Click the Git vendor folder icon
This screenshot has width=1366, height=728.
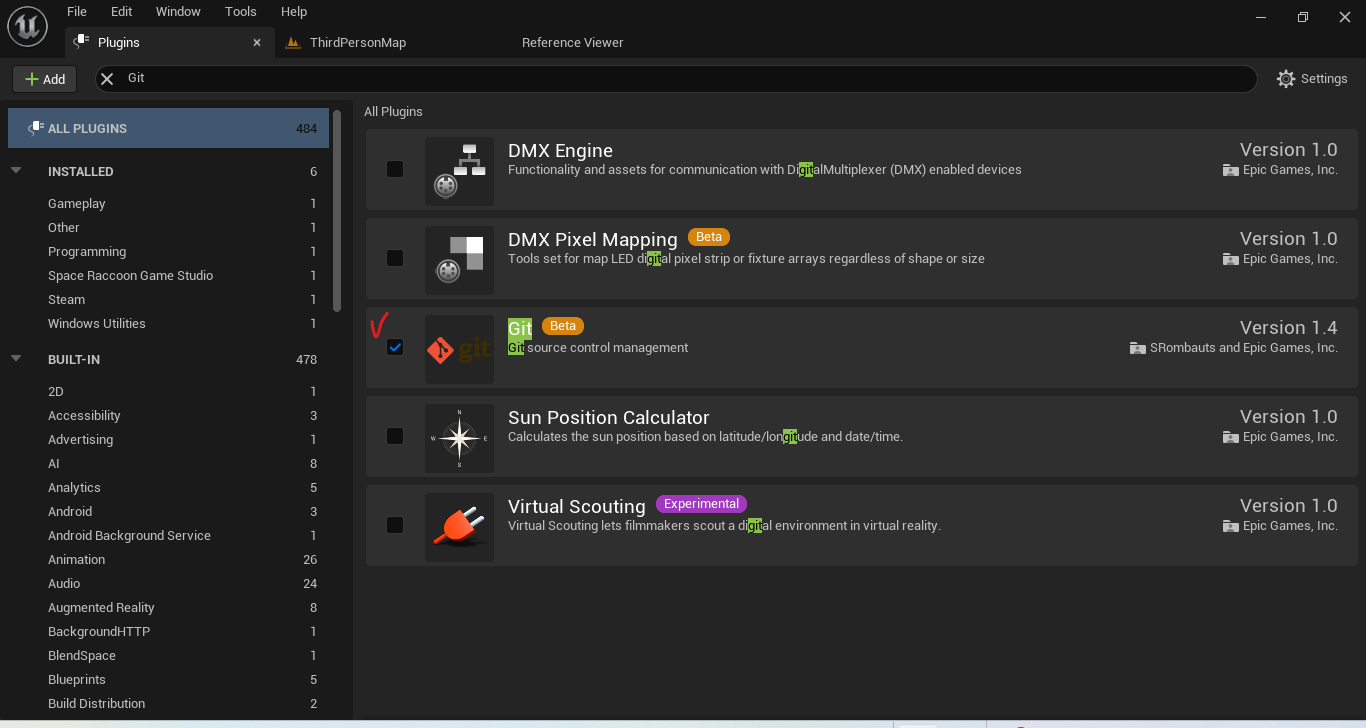tap(1137, 348)
